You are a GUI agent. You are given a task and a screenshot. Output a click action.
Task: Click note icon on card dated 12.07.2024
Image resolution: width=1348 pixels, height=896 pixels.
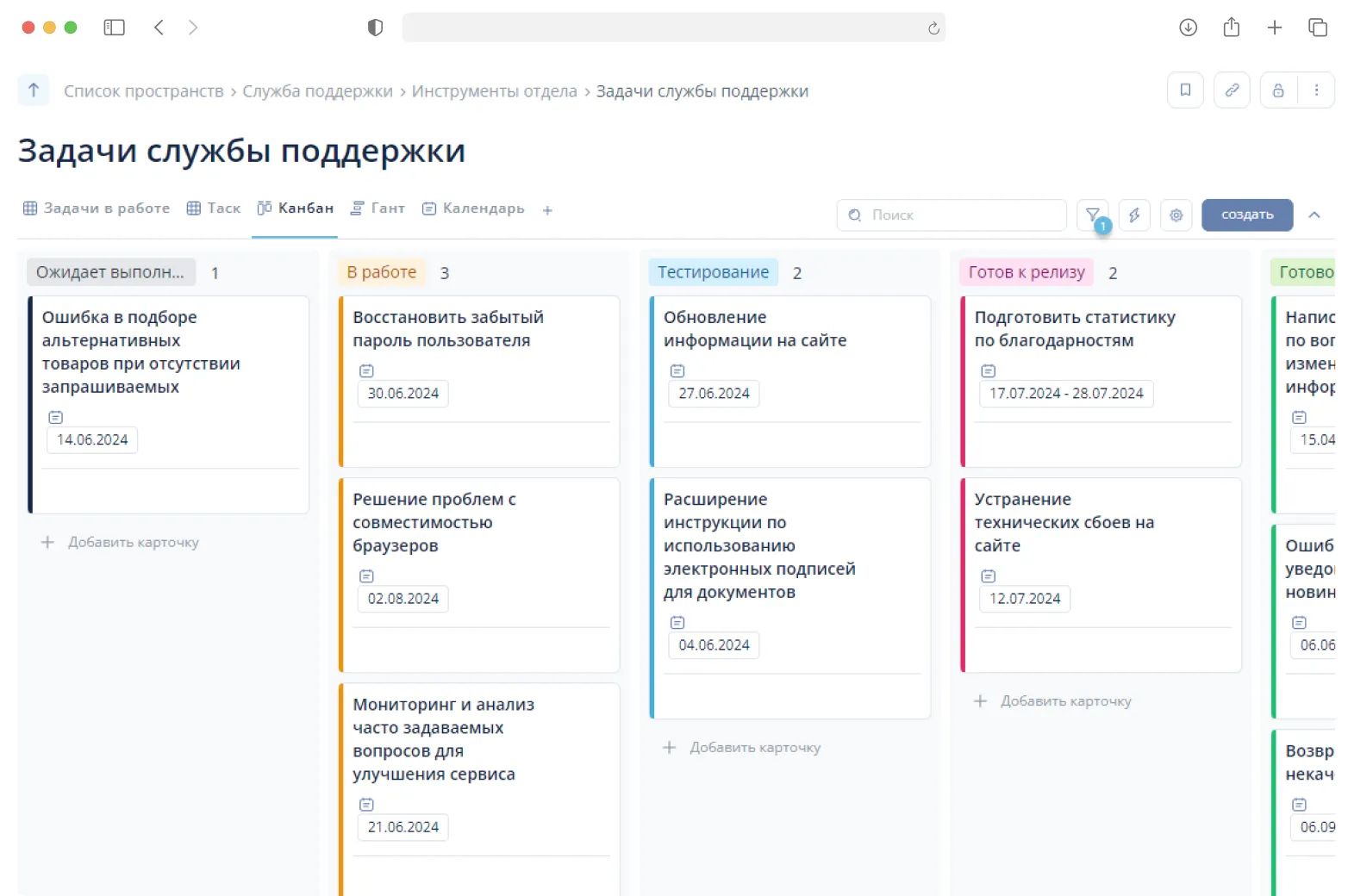tap(989, 576)
